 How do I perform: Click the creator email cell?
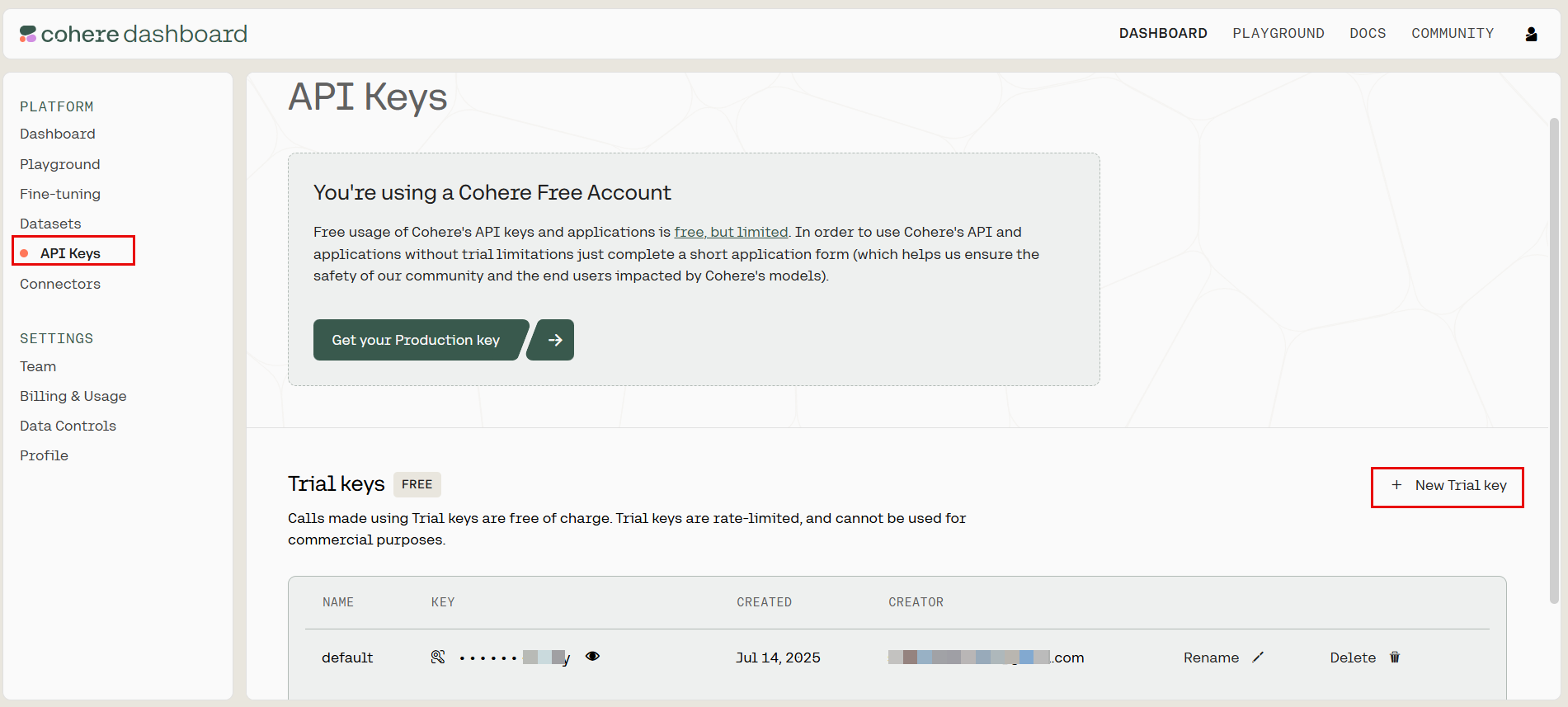pyautogui.click(x=986, y=658)
